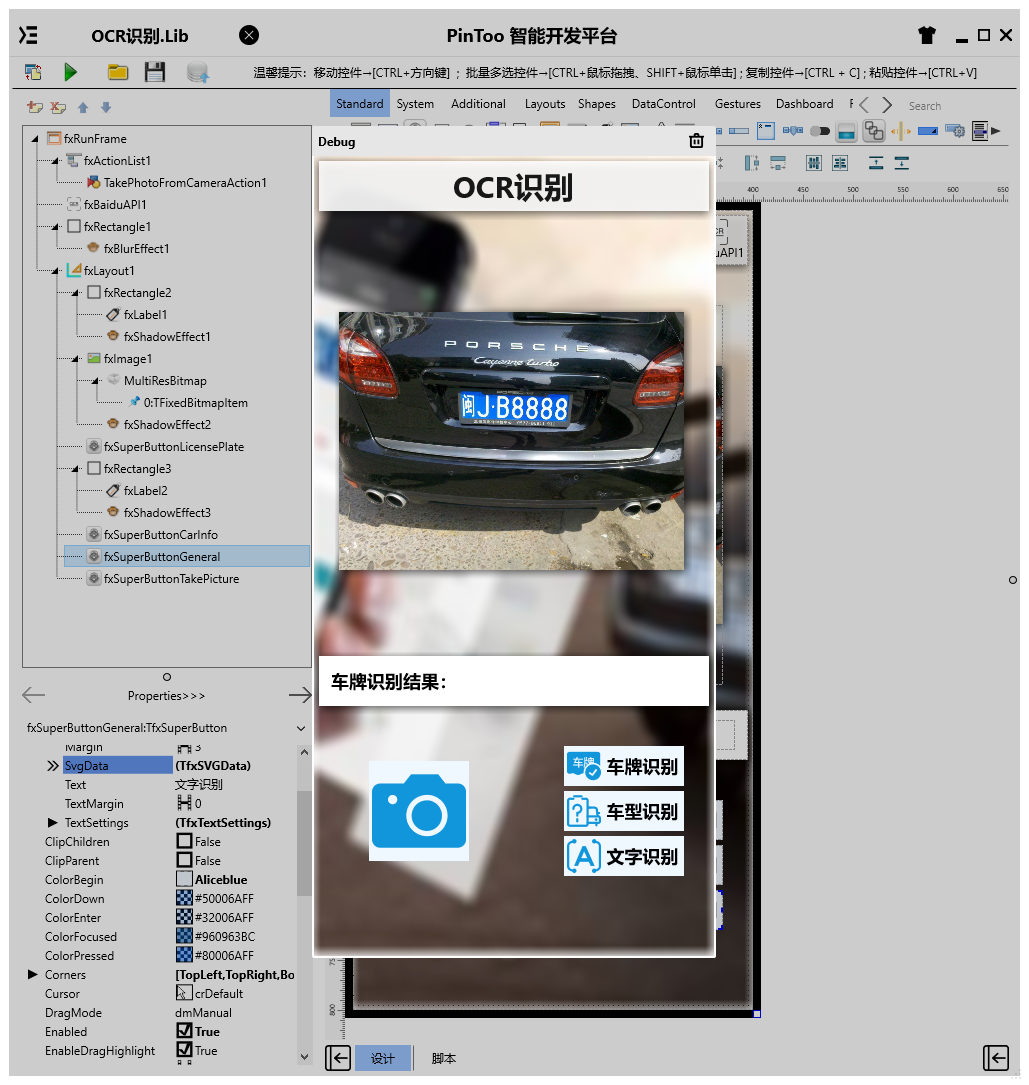
Task: Expand the Corners property
Action: point(33,974)
